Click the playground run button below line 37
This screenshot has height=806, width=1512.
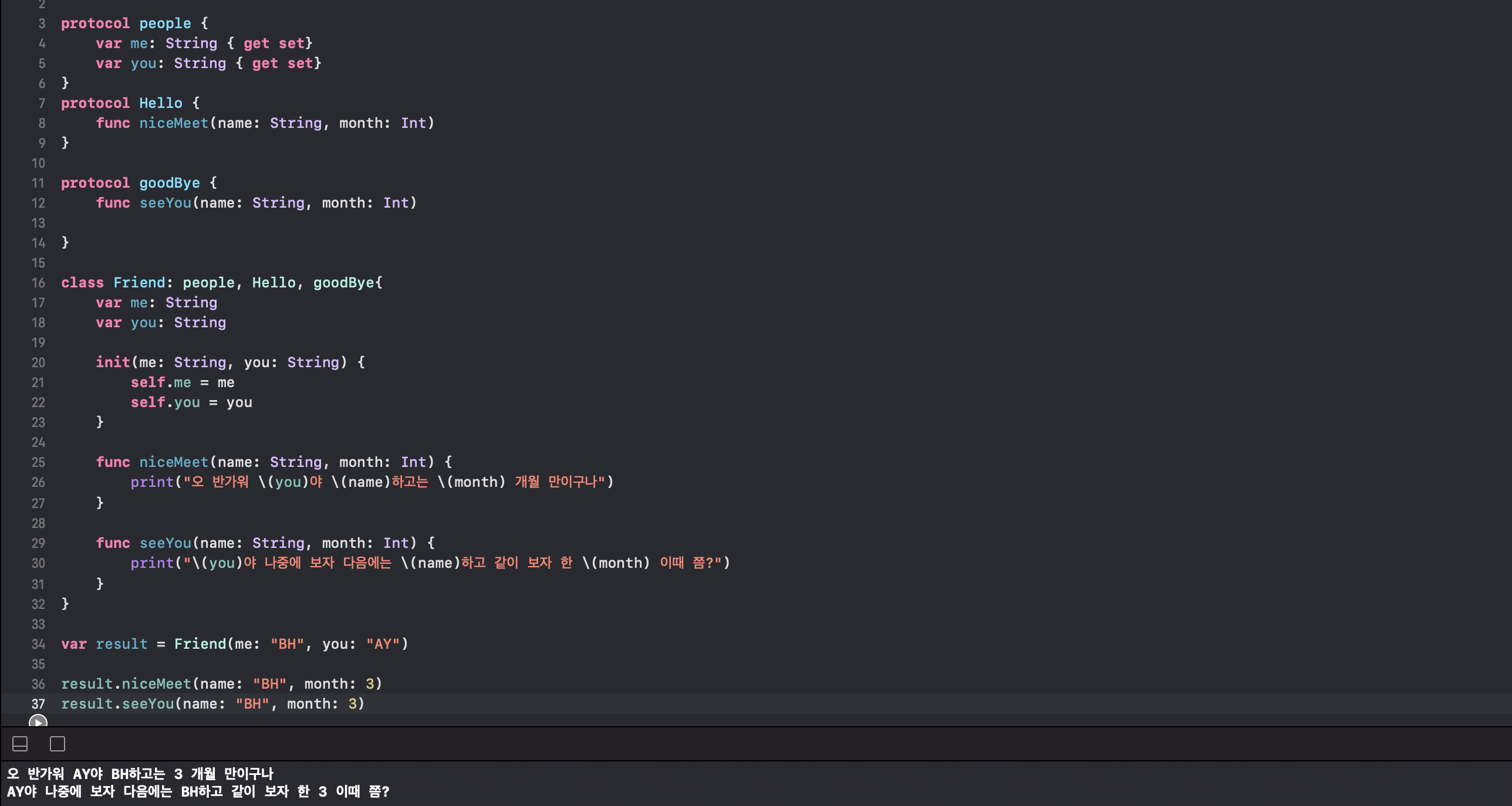coord(38,721)
